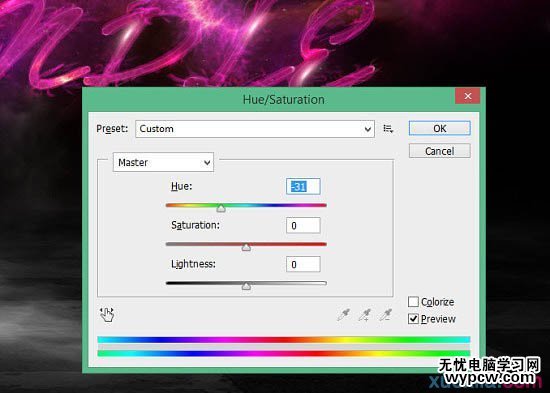
Task: Close the Hue/Saturation dialog
Action: tap(468, 96)
